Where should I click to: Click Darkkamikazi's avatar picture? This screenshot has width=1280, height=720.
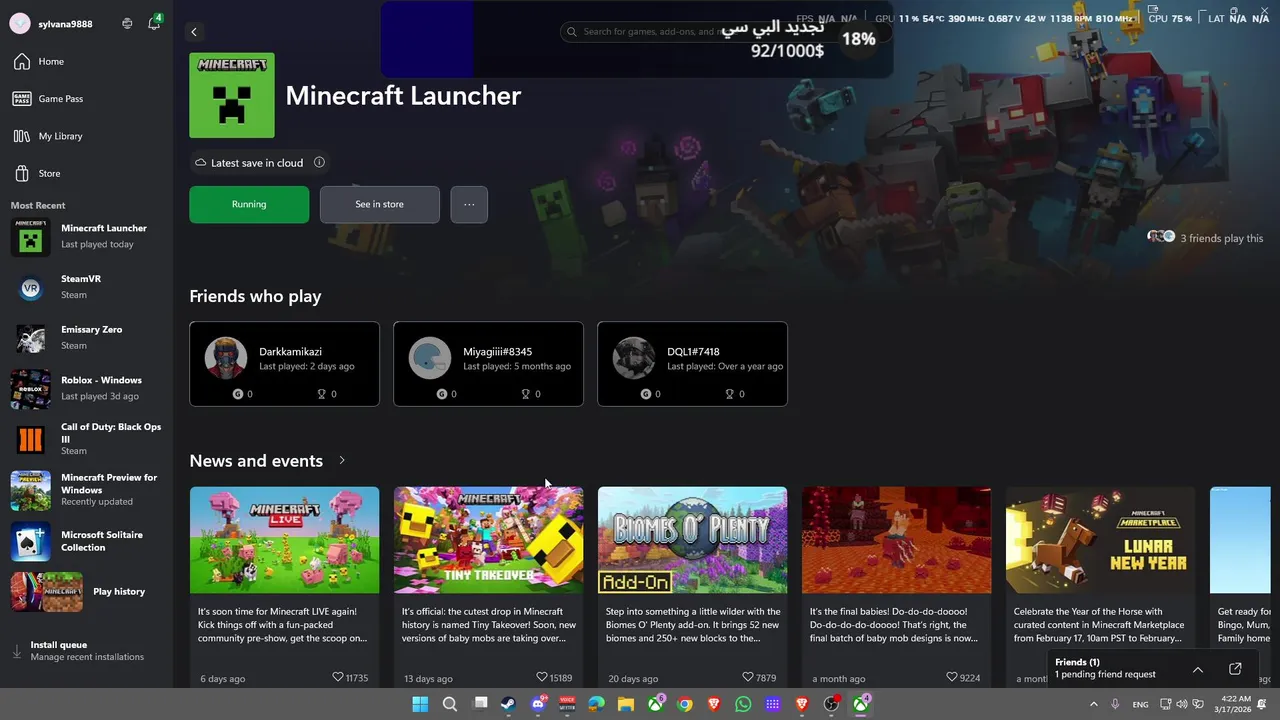(226, 358)
